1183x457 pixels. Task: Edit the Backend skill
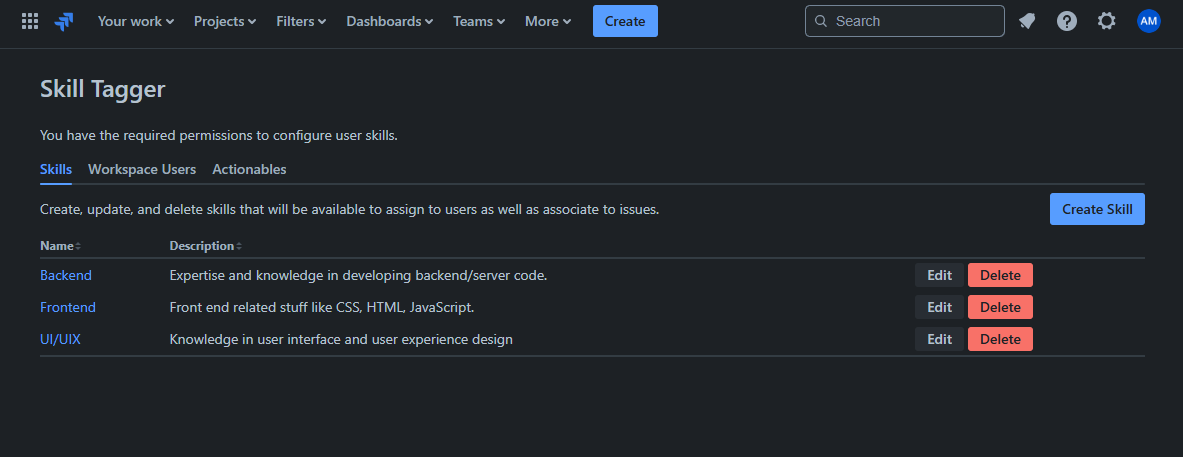coord(939,275)
